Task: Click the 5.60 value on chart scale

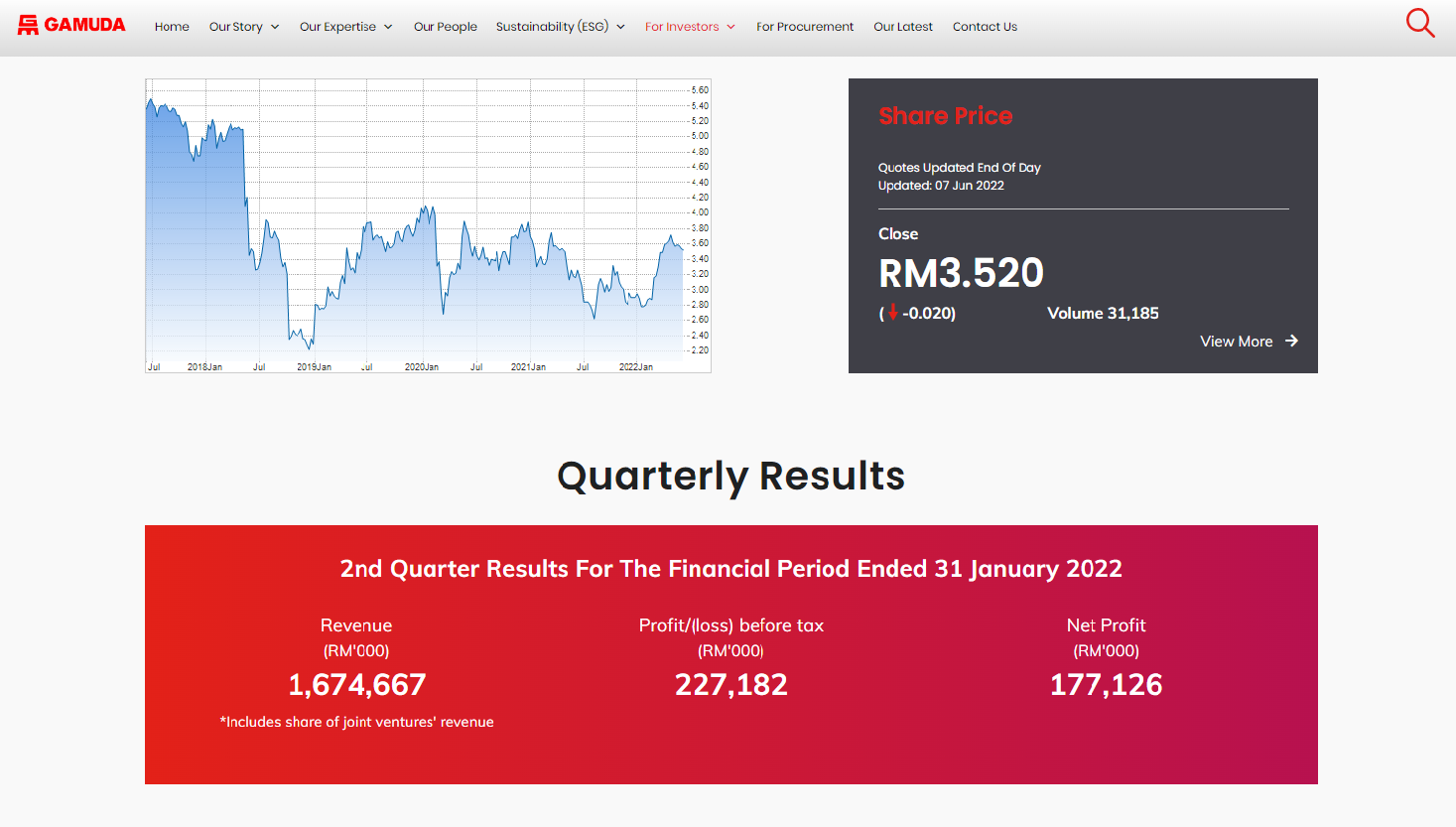Action: [x=700, y=90]
